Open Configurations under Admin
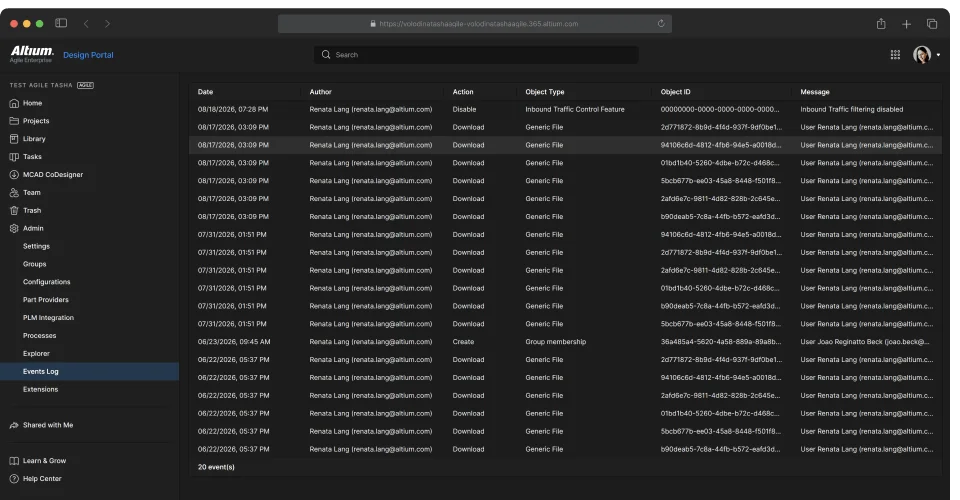960x500 pixels. pos(47,282)
